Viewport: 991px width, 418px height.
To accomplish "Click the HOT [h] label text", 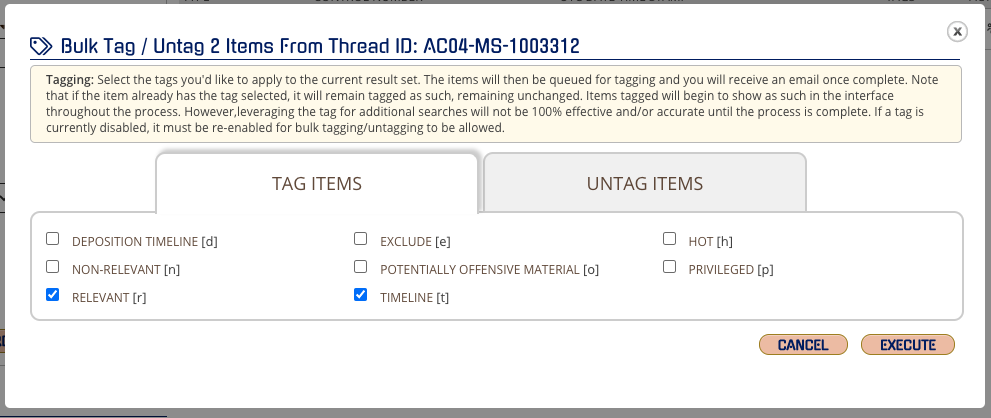I will [x=710, y=242].
